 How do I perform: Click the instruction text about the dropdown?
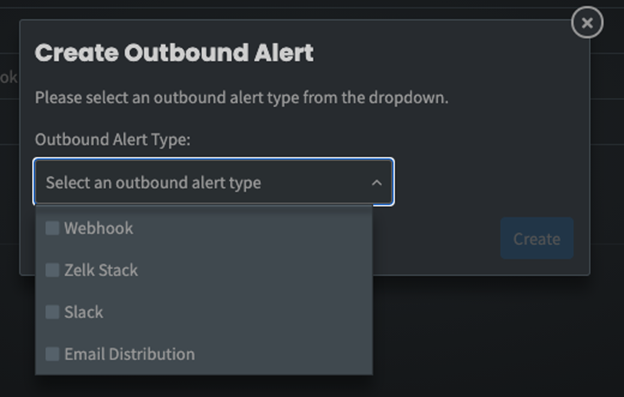click(x=242, y=97)
